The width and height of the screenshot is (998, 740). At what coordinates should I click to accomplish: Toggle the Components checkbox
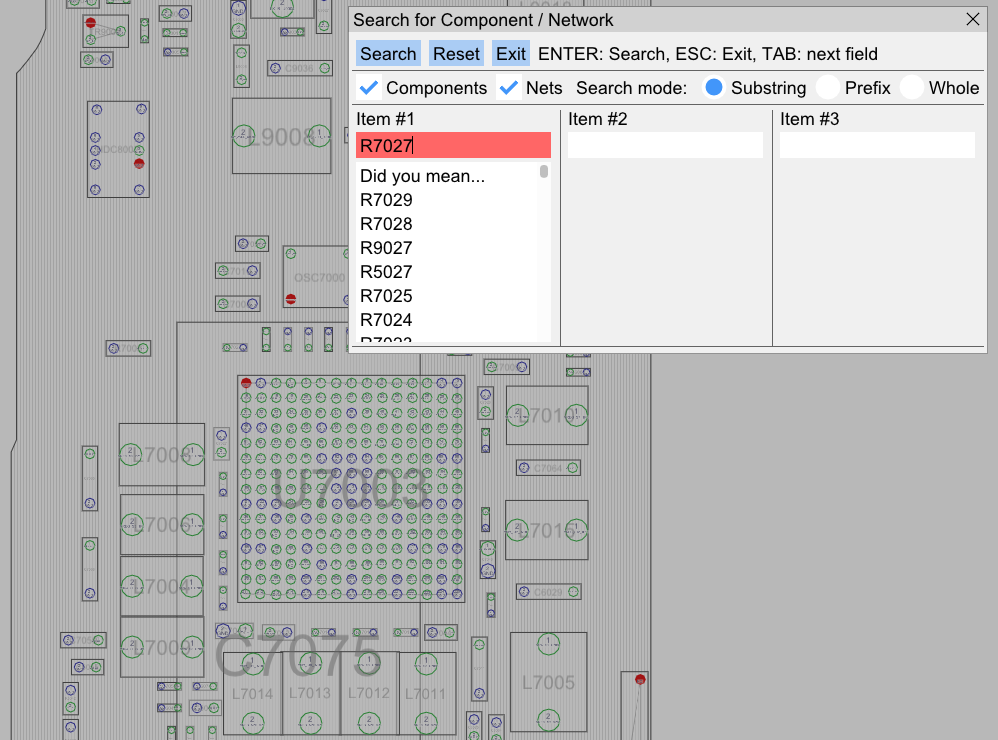(369, 88)
